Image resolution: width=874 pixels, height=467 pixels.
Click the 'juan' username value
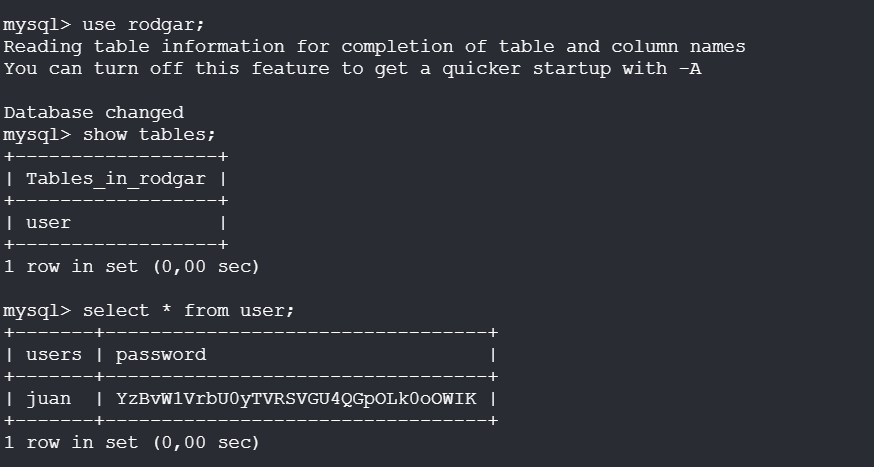48,398
